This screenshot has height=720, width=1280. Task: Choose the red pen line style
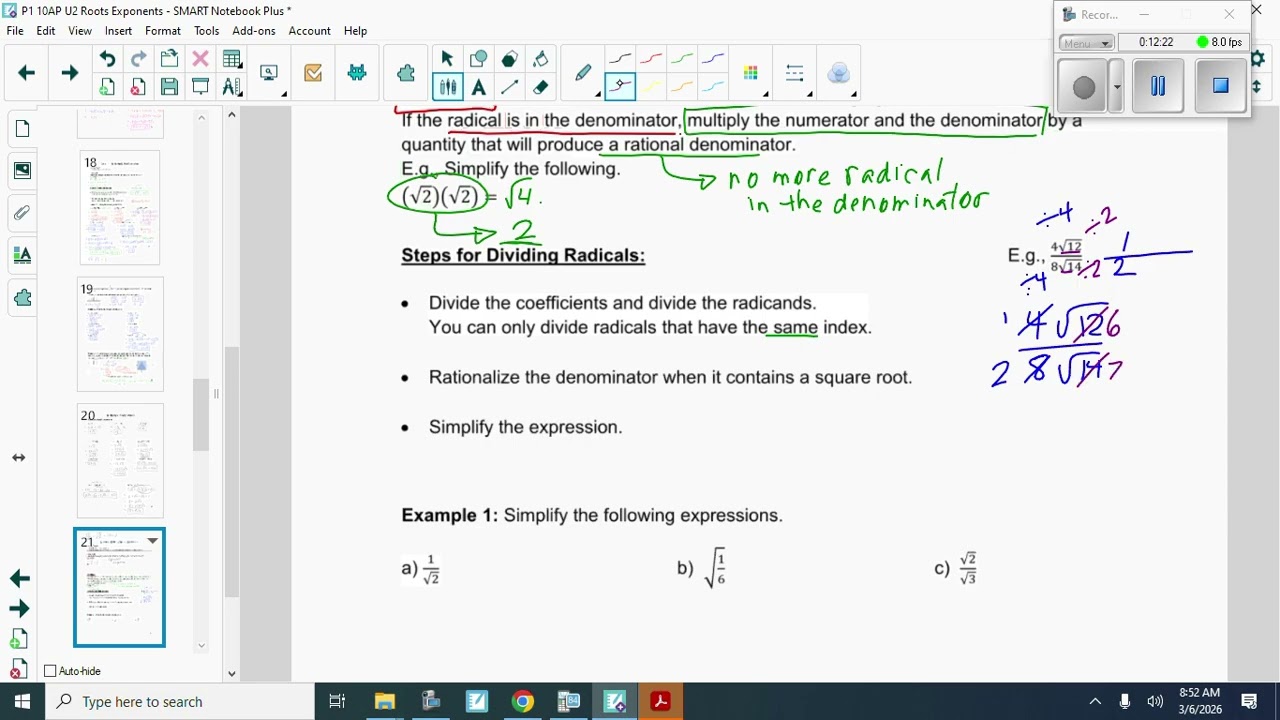pyautogui.click(x=651, y=59)
